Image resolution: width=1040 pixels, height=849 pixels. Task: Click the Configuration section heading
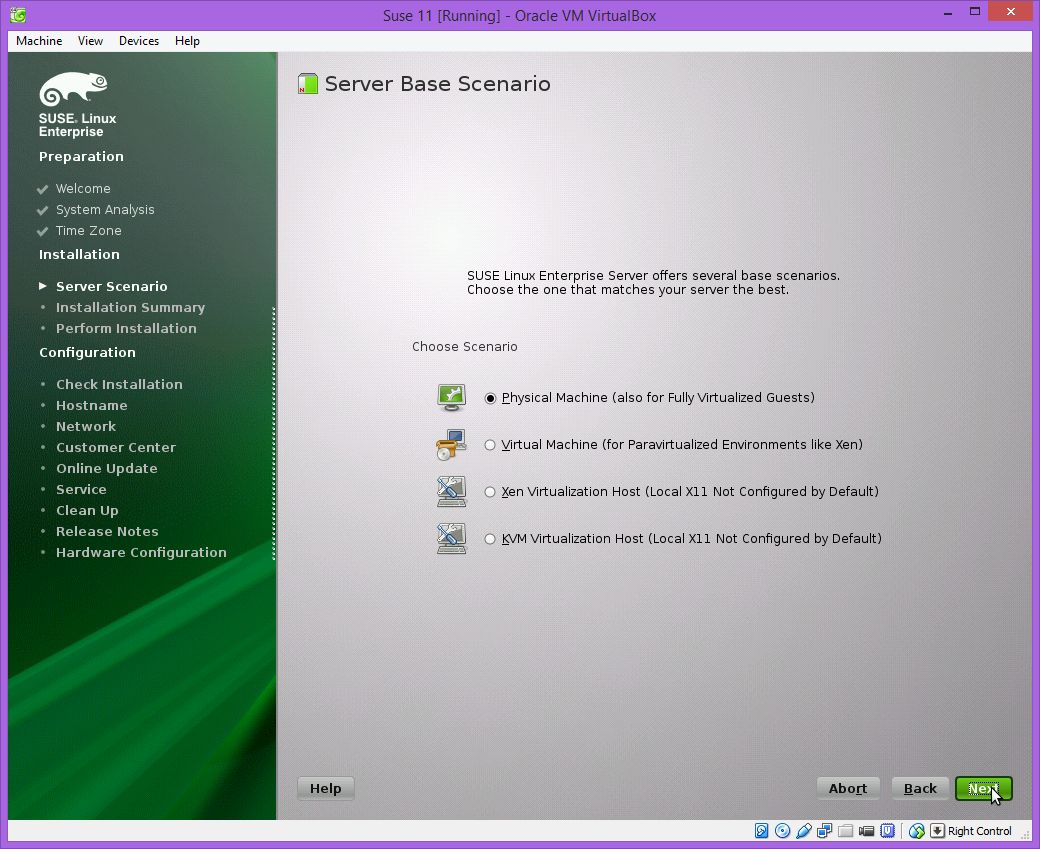(x=87, y=352)
